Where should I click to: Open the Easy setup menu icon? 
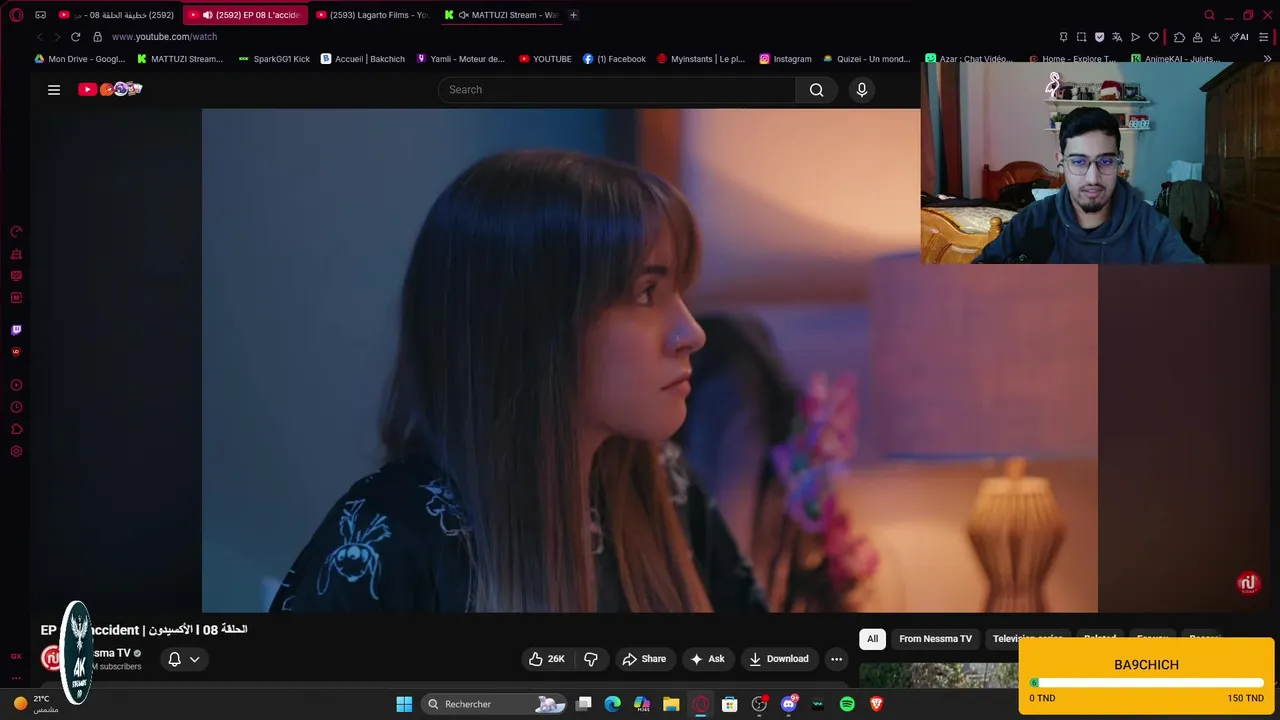pyautogui.click(x=1266, y=37)
